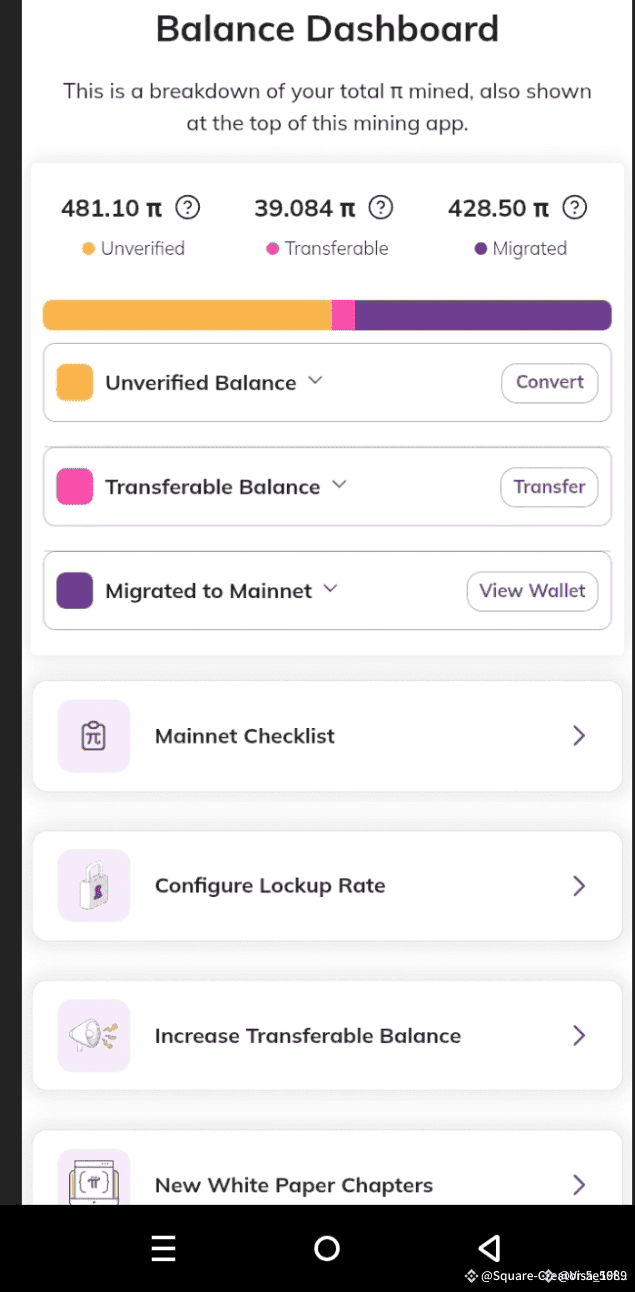Screen dimensions: 635x1292
Task: Expand the Transferable Balance section chevron
Action: click(339, 484)
